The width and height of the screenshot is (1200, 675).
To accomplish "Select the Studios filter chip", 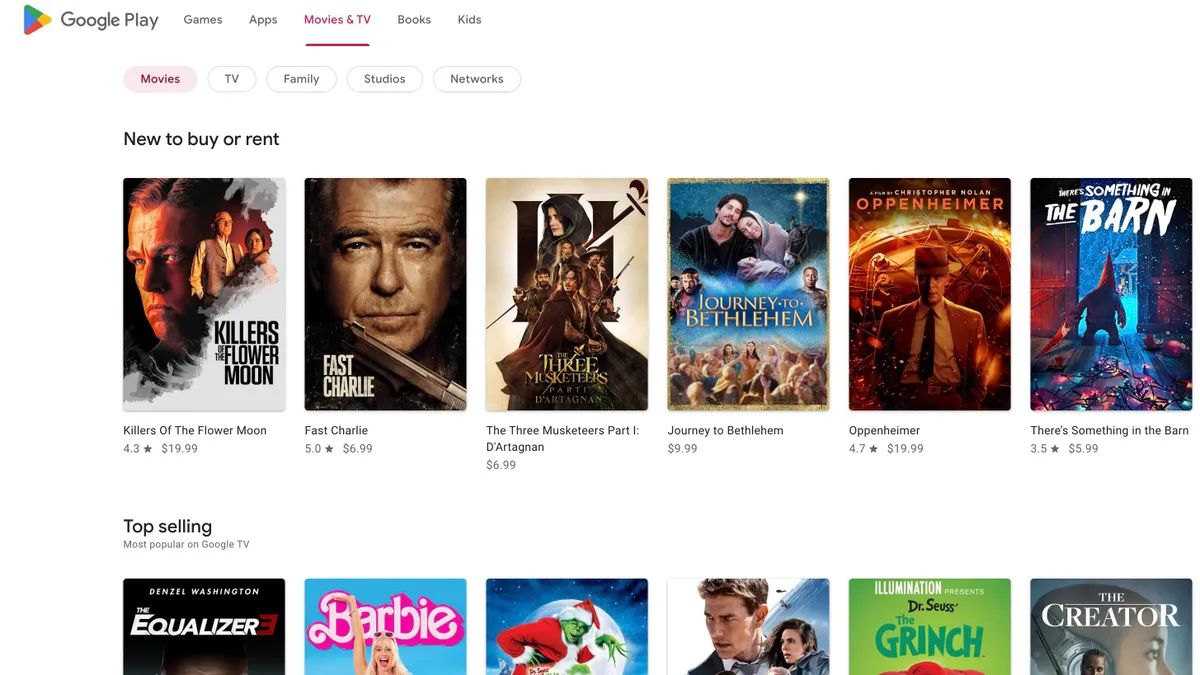I will click(x=385, y=79).
